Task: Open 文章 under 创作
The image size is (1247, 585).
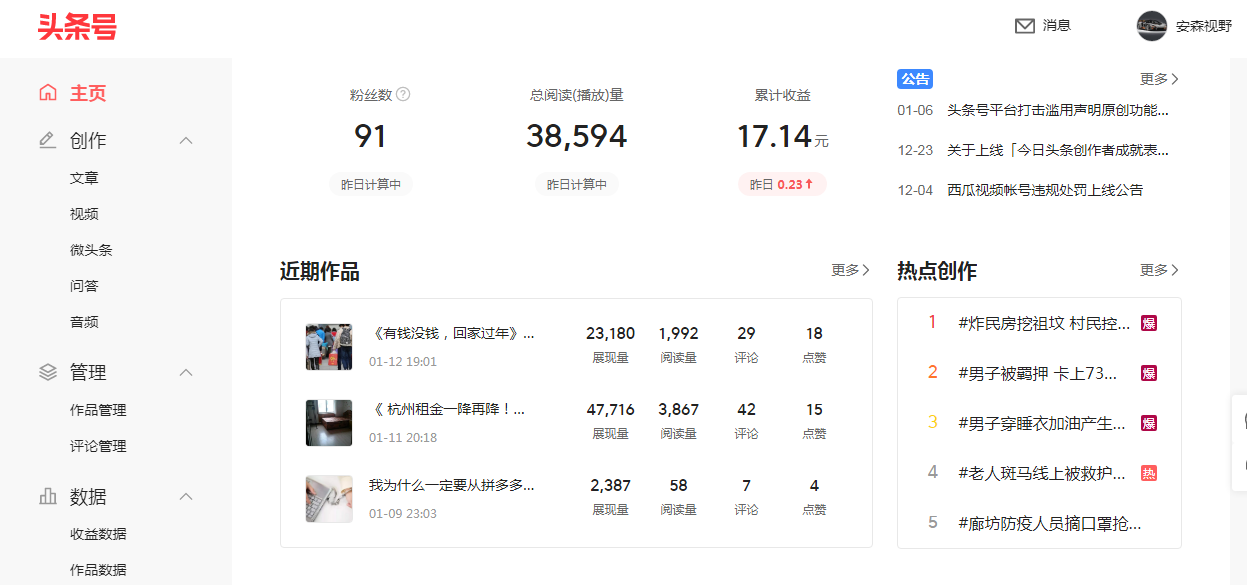Action: tap(84, 178)
